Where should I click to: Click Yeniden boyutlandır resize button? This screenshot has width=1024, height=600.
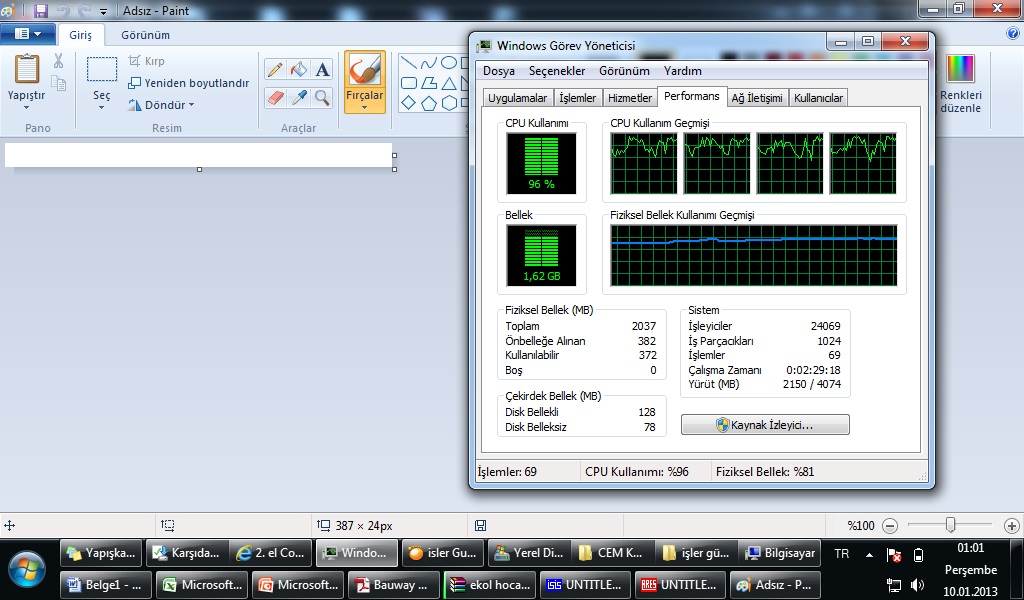[189, 83]
